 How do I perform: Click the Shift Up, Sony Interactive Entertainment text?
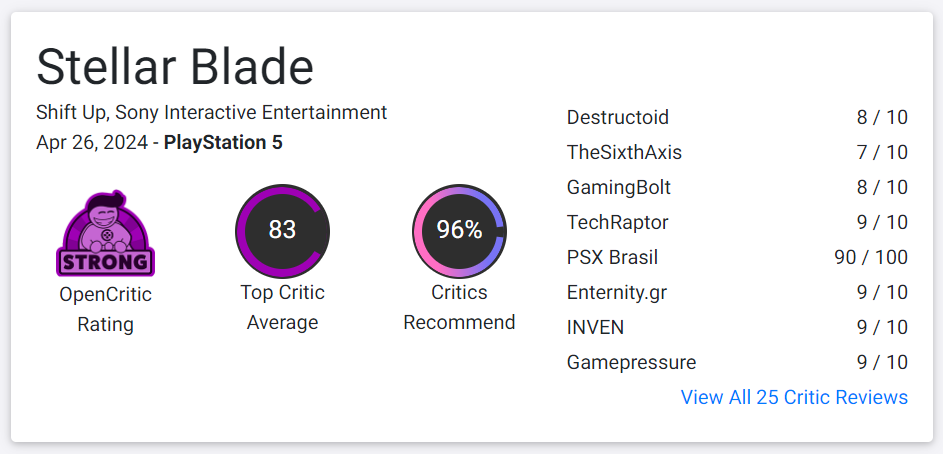(x=211, y=112)
